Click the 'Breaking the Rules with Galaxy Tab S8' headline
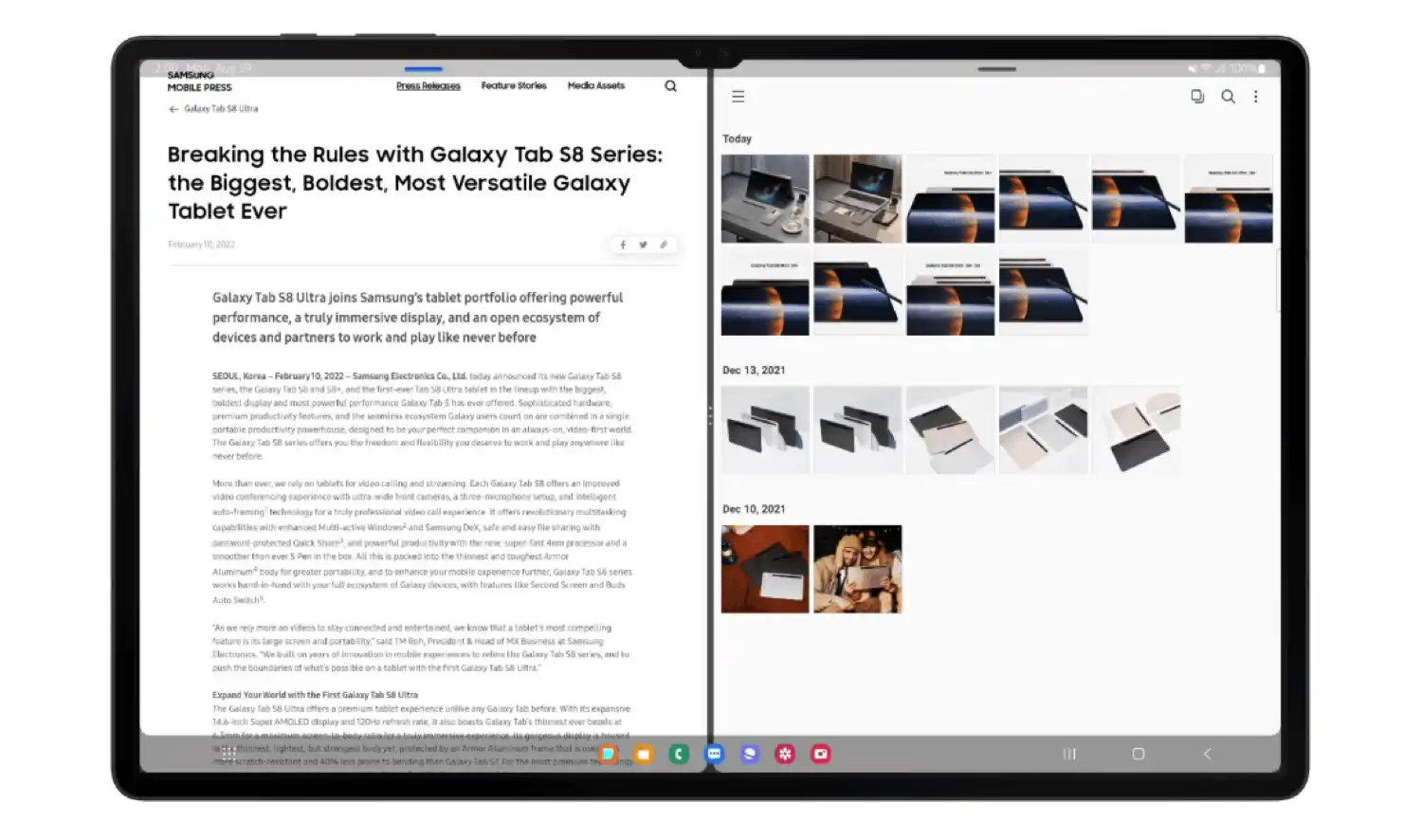The height and width of the screenshot is (840, 1422). (415, 183)
